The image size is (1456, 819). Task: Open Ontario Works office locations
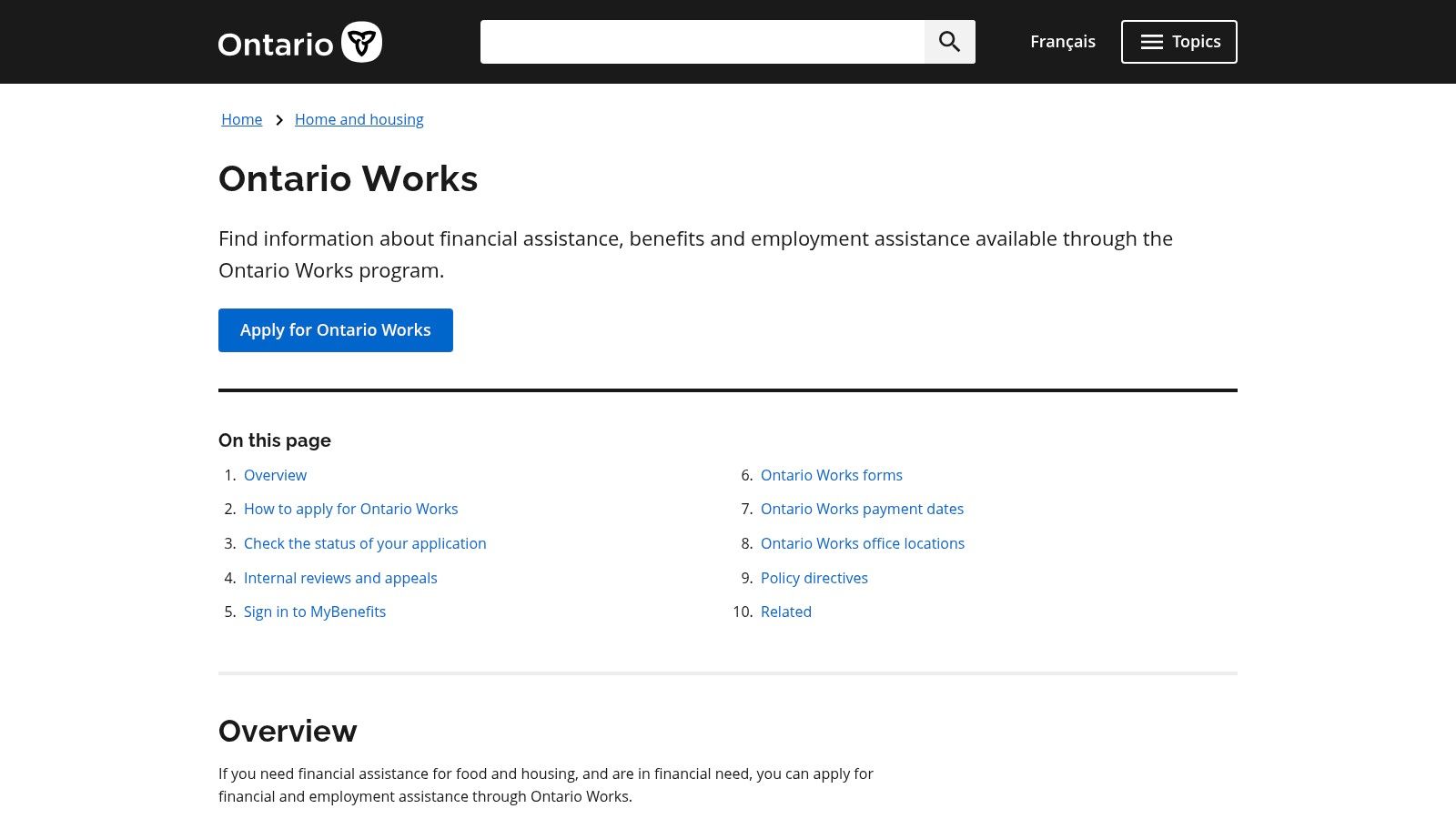863,543
